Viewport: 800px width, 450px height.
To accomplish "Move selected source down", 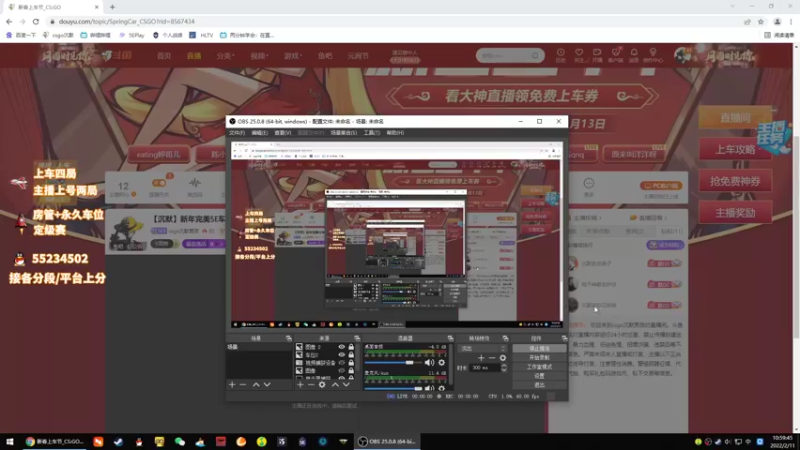I will (x=346, y=385).
